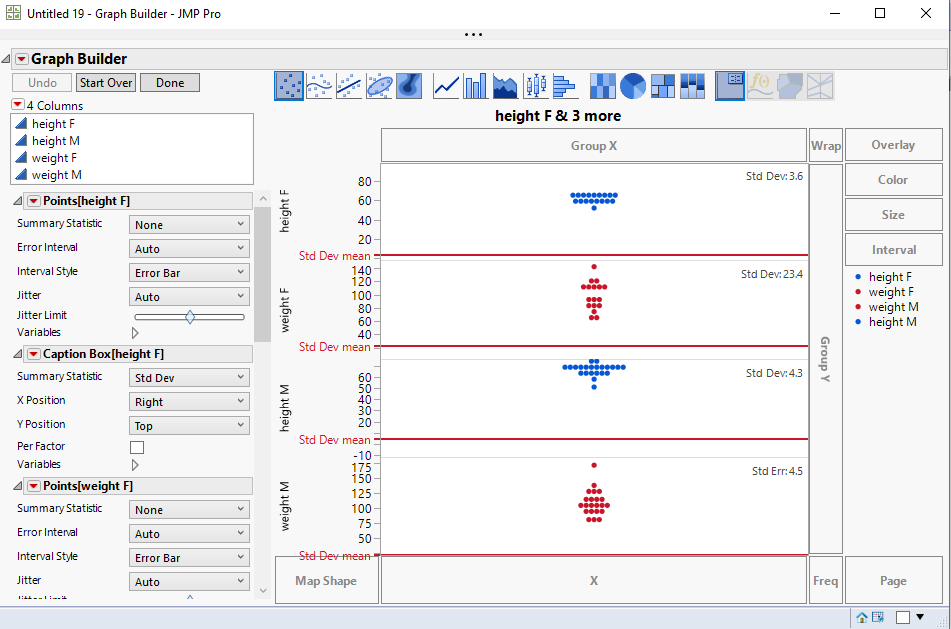Select the Mosaic element icon
951x629 pixels.
coord(692,86)
